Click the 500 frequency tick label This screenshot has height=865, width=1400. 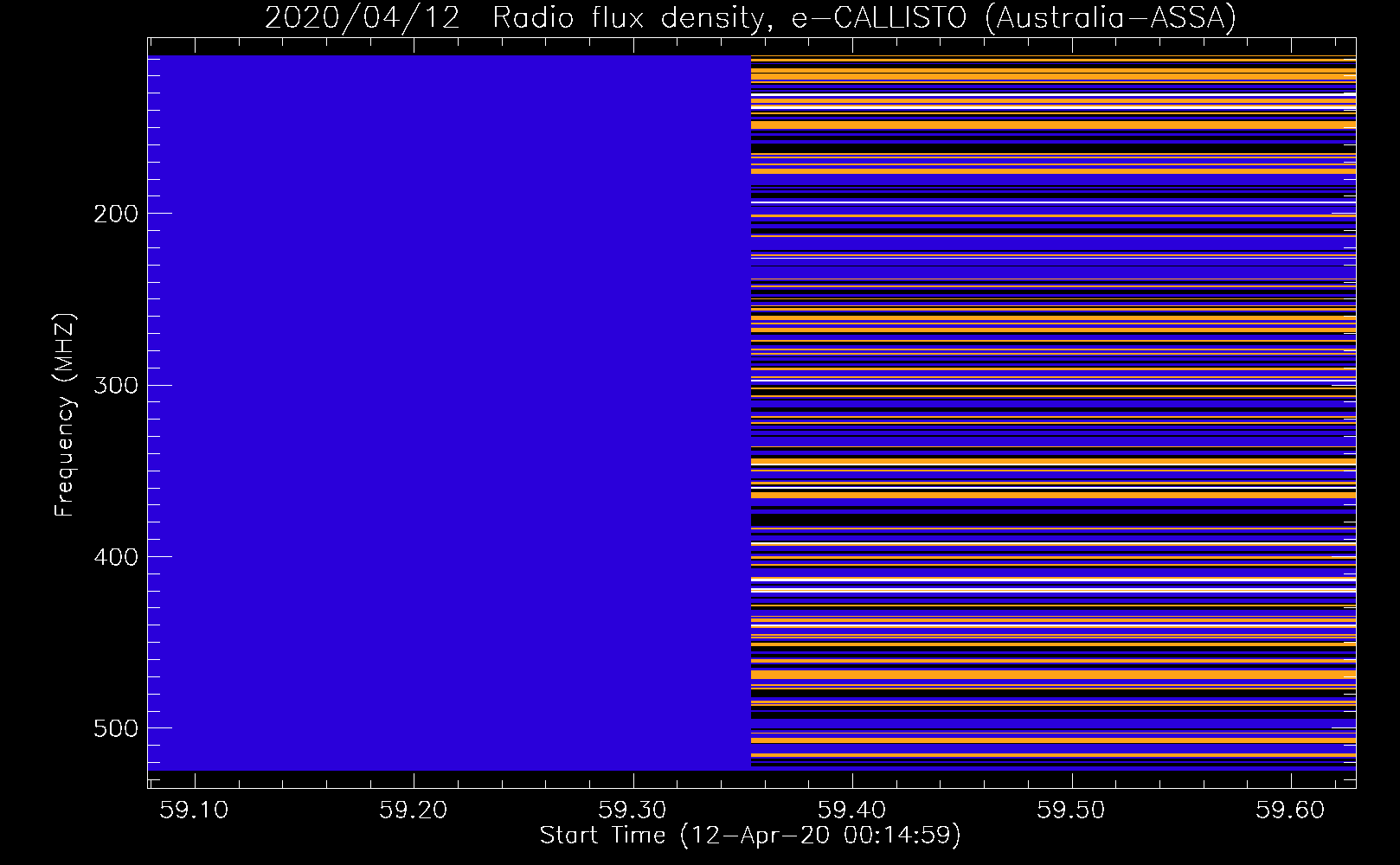coord(116,728)
